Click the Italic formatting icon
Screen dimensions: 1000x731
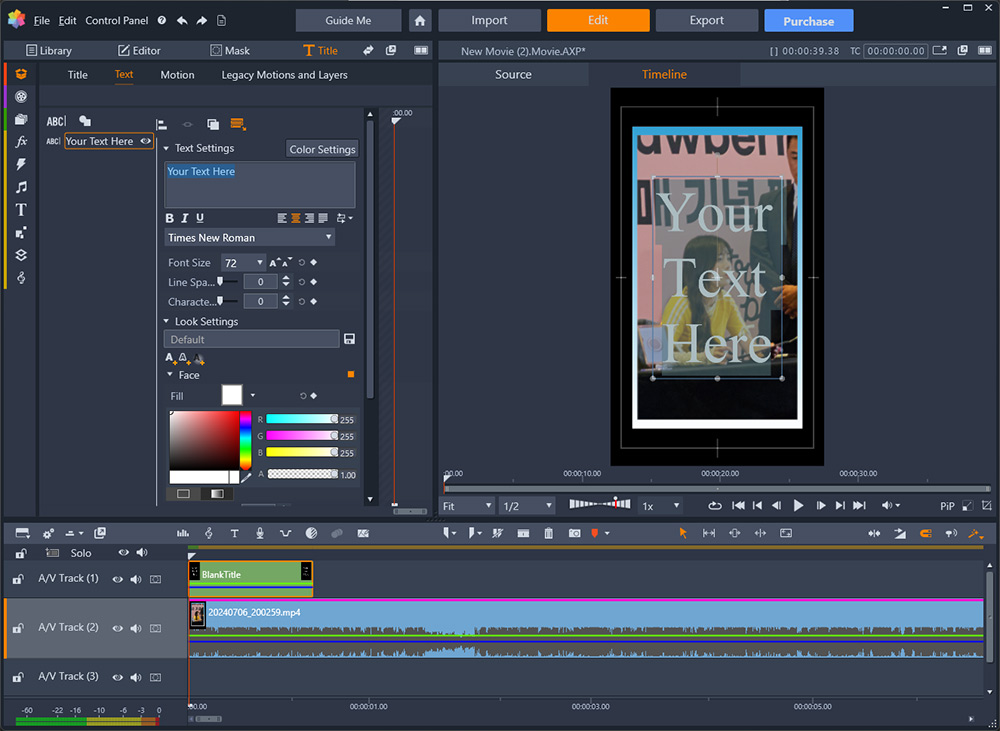pyautogui.click(x=184, y=218)
